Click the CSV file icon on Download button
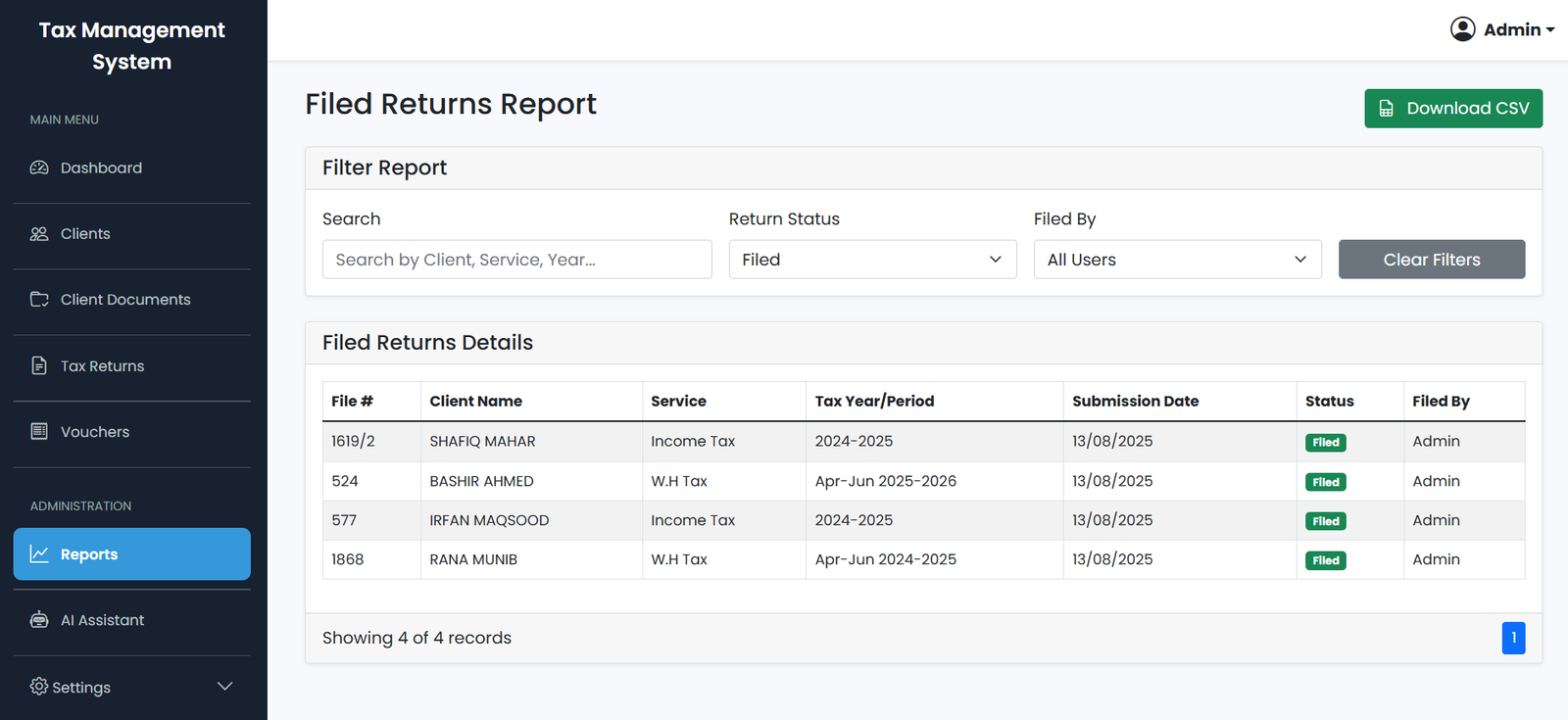The width and height of the screenshot is (1568, 720). point(1386,109)
